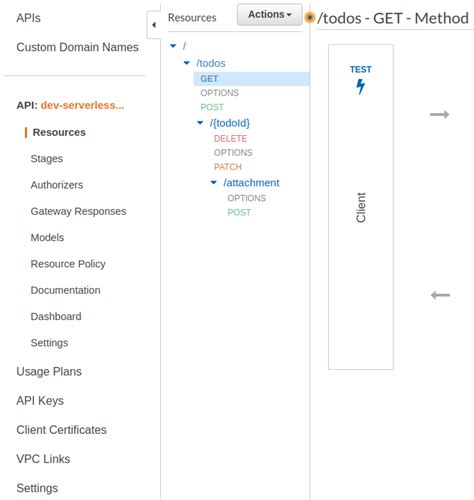474x500 pixels.
Task: Go to Client Certificates
Action: [61, 430]
